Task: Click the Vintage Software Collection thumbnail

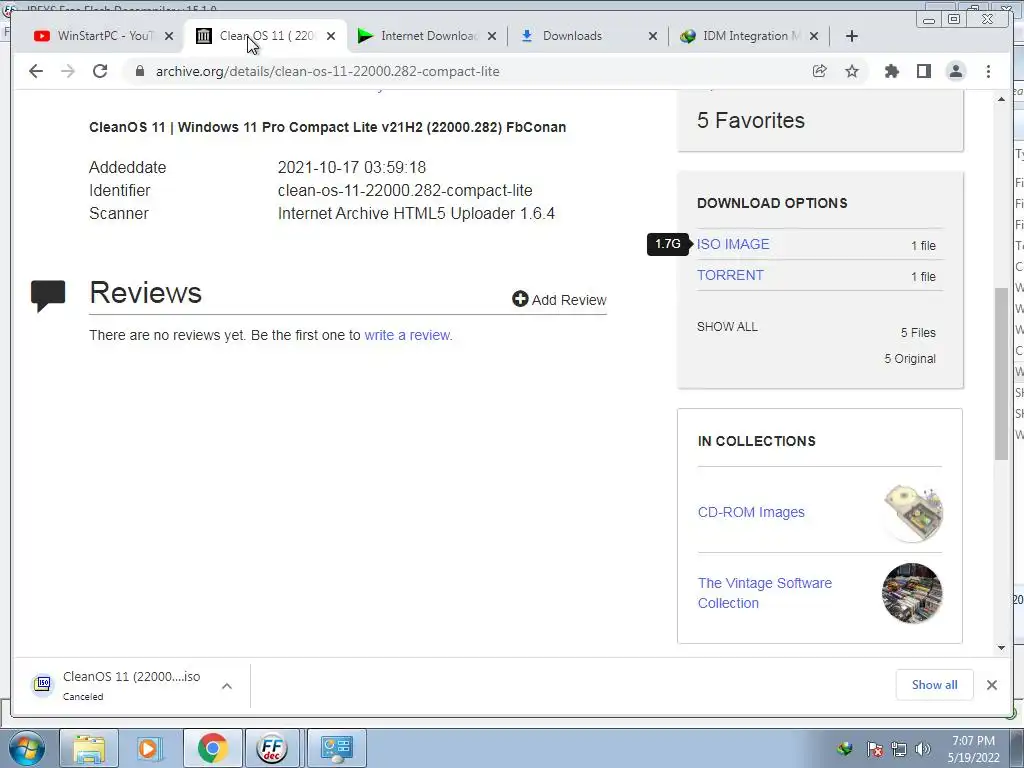Action: [912, 593]
